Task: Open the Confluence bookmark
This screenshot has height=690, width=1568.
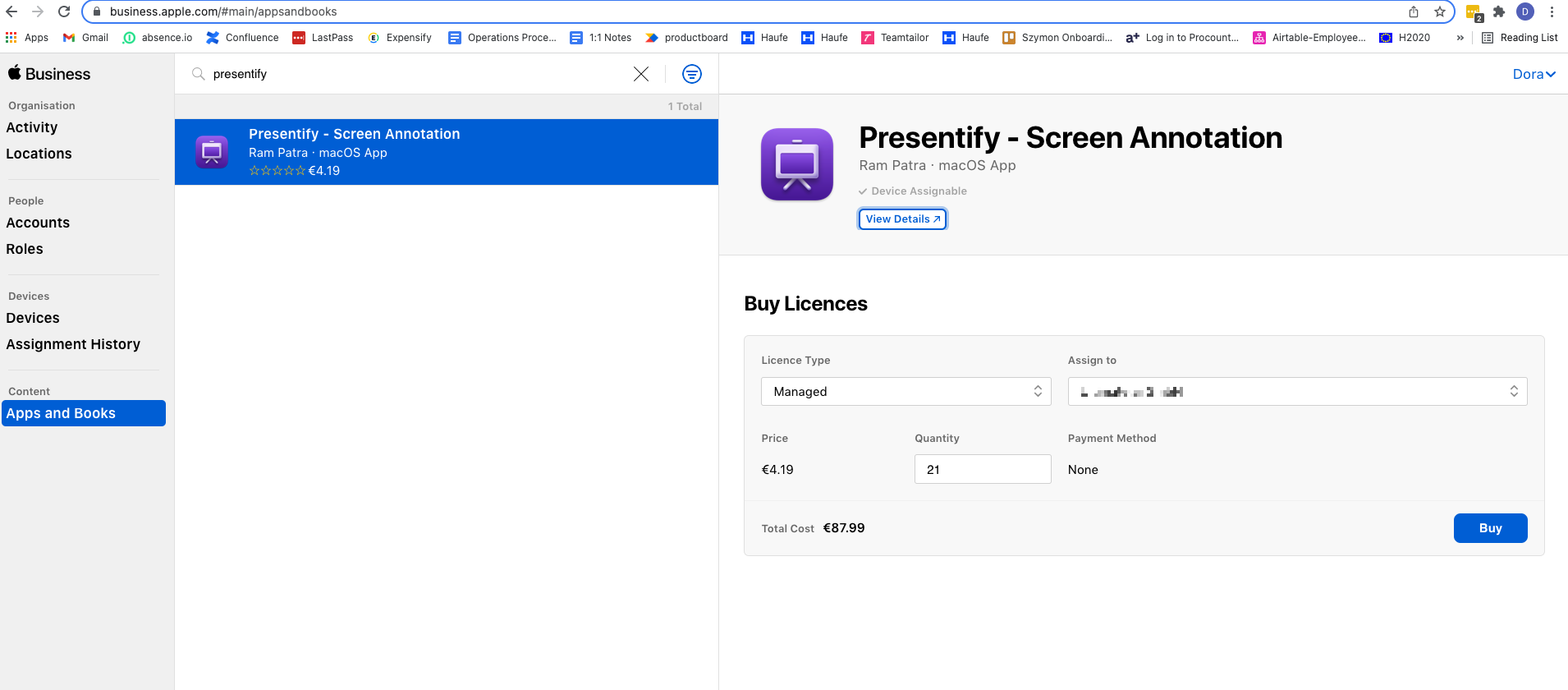Action: pos(242,38)
